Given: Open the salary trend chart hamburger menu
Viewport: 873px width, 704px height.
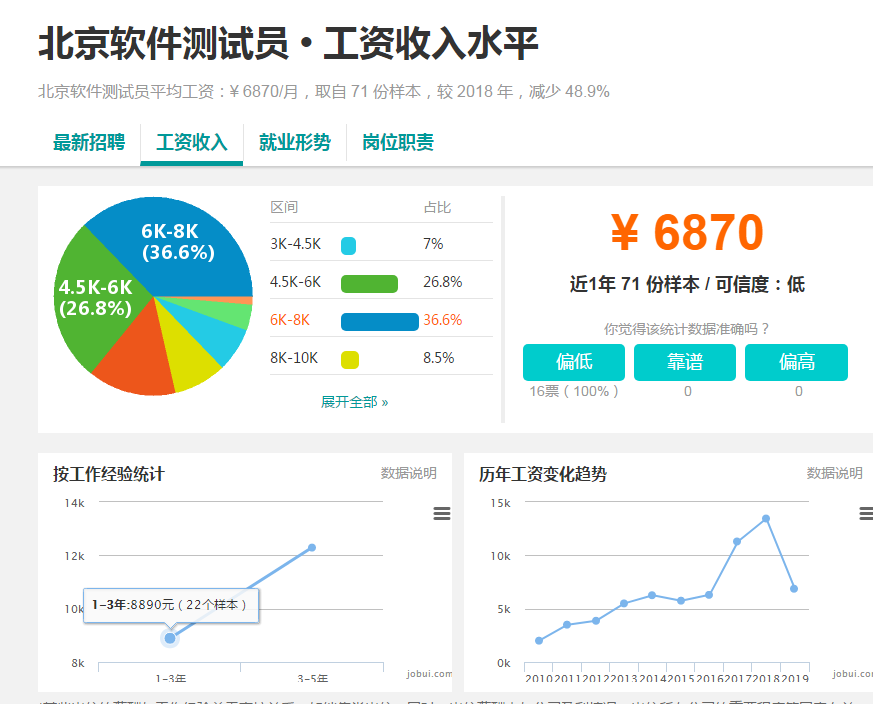Looking at the screenshot, I should click(866, 514).
